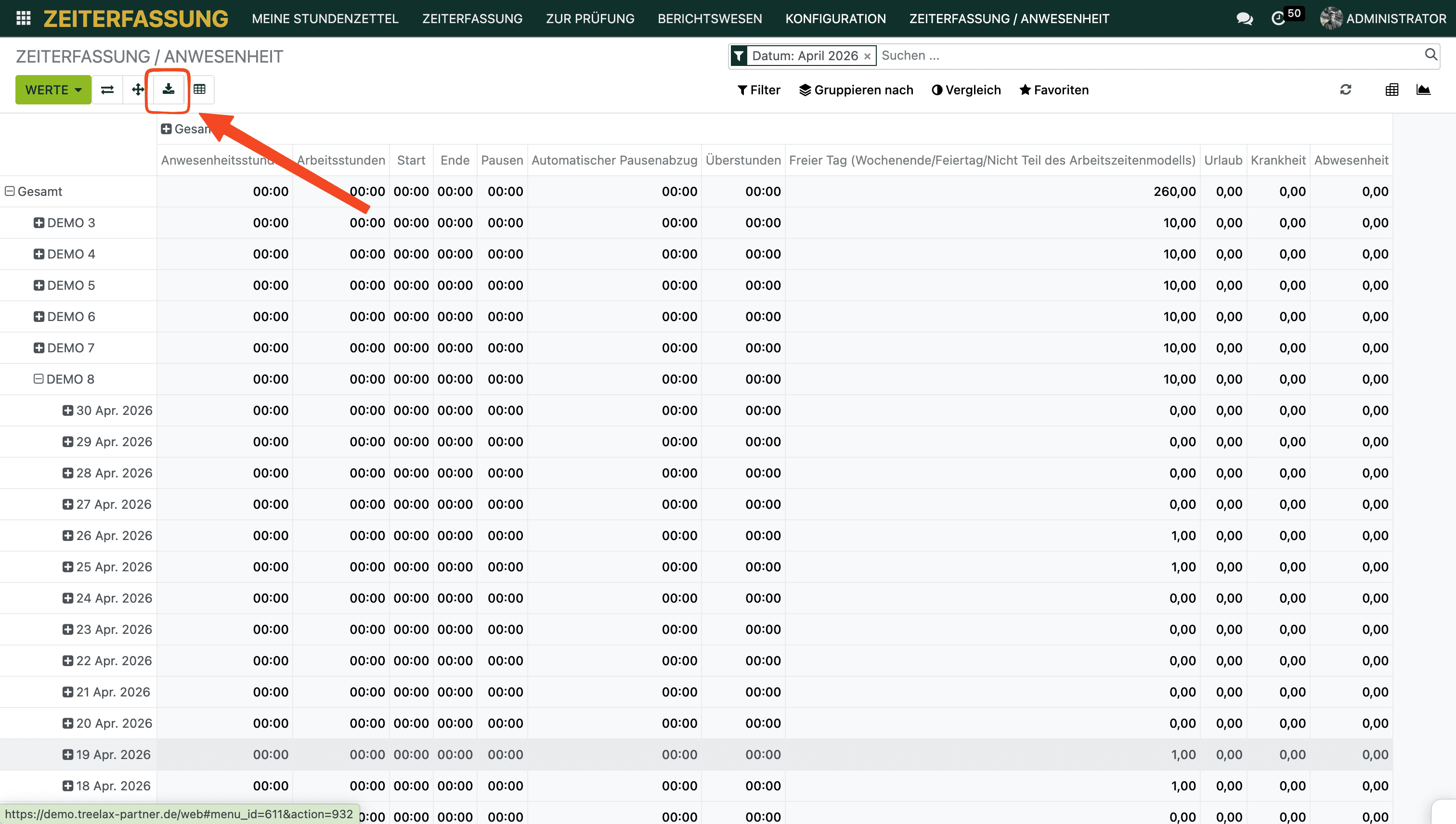Click the Favoriten button
Image resolution: width=1456 pixels, height=824 pixels.
click(1053, 90)
